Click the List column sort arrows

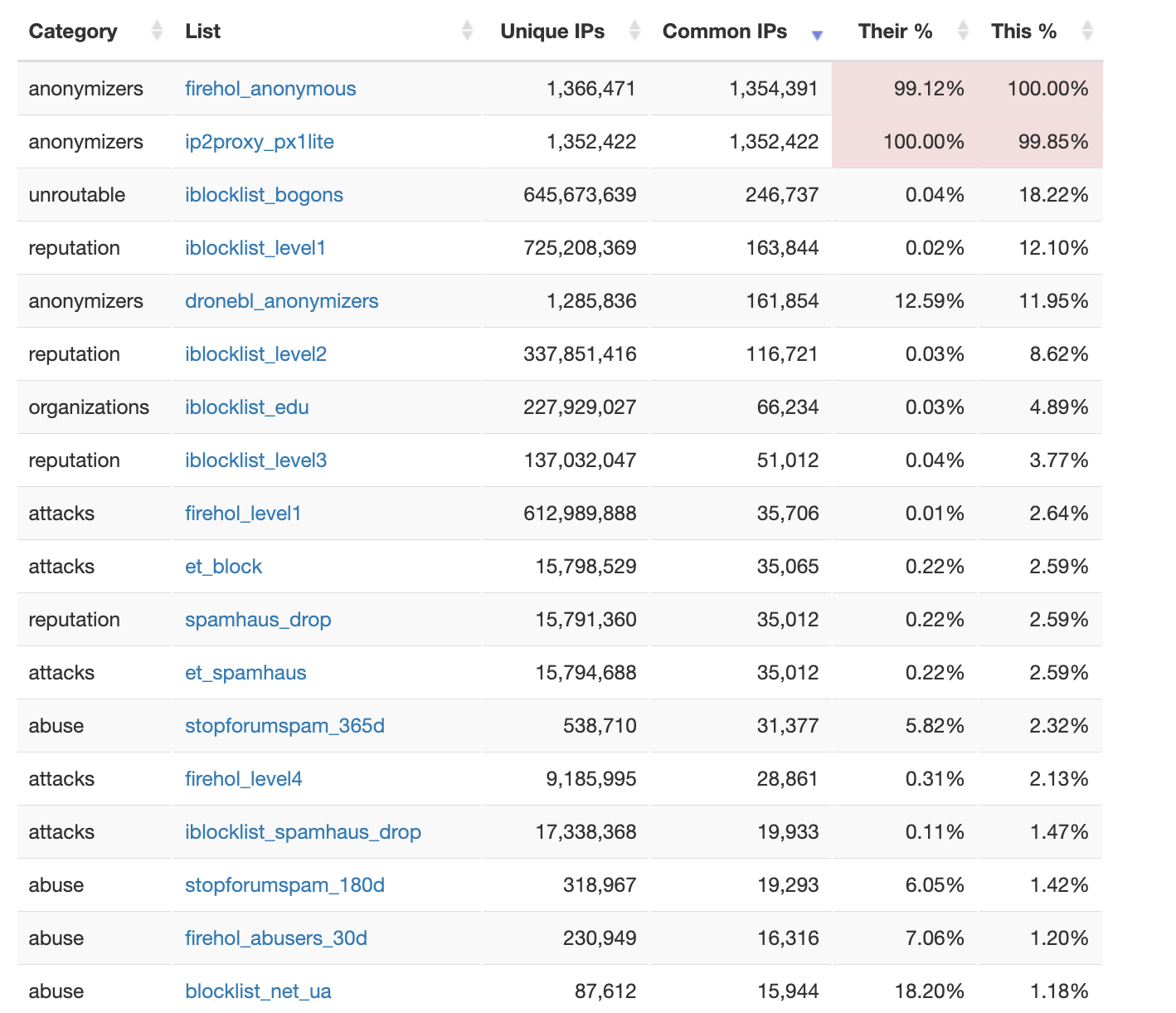(467, 32)
